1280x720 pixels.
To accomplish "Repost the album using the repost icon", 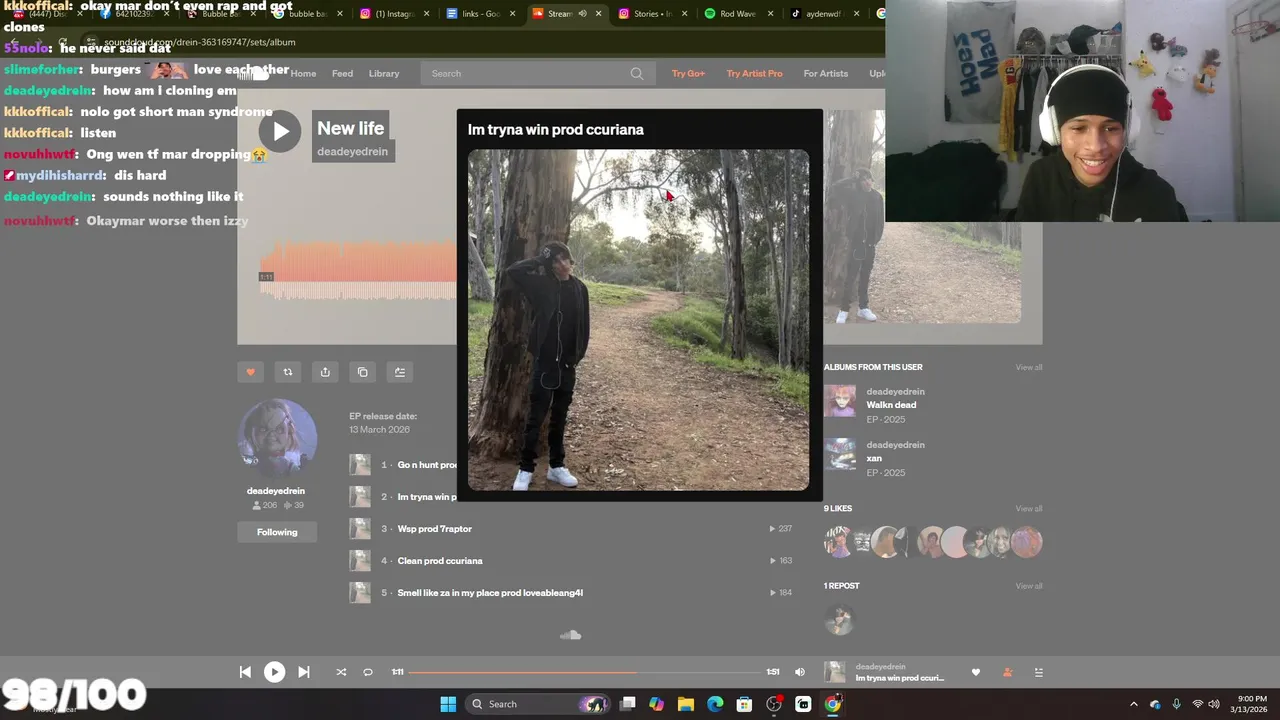I will pos(288,372).
